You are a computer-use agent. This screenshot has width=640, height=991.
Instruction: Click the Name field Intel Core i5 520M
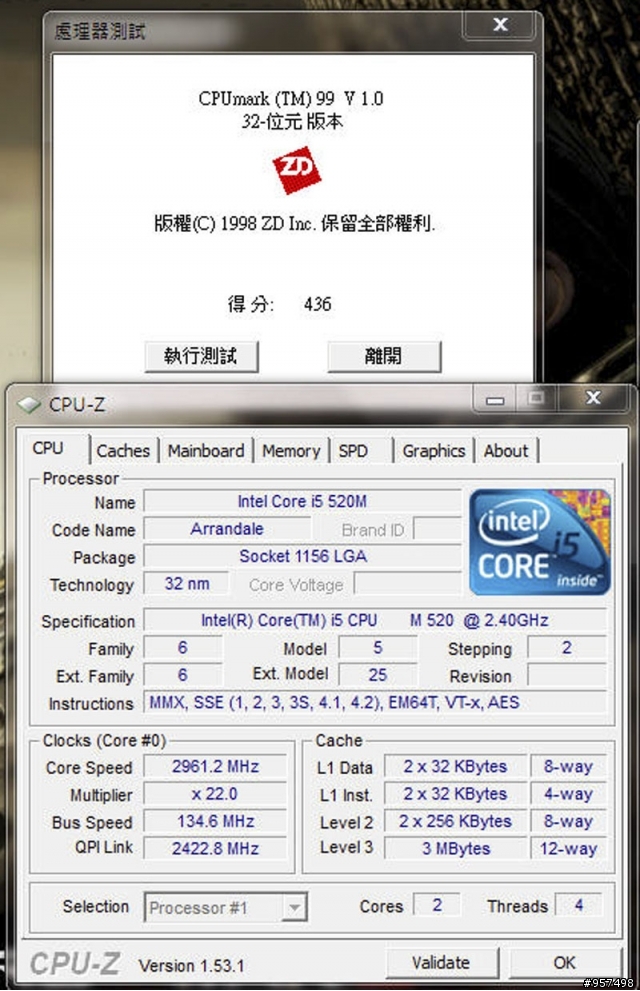[303, 501]
